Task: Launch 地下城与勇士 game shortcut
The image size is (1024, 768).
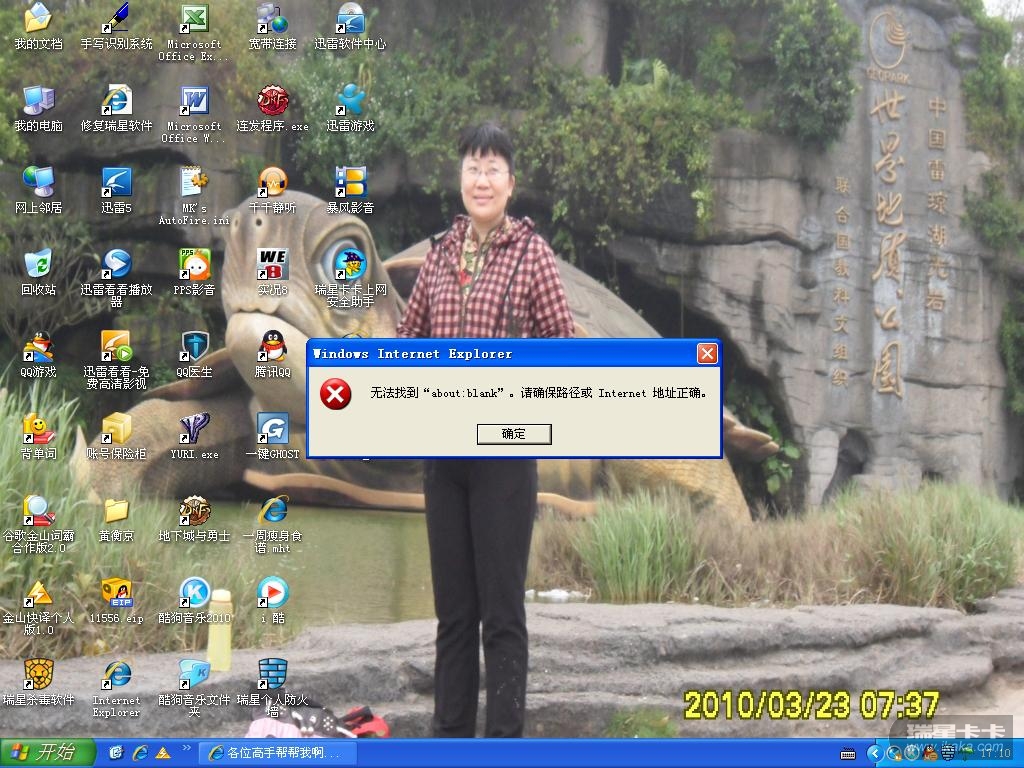Action: click(x=194, y=519)
